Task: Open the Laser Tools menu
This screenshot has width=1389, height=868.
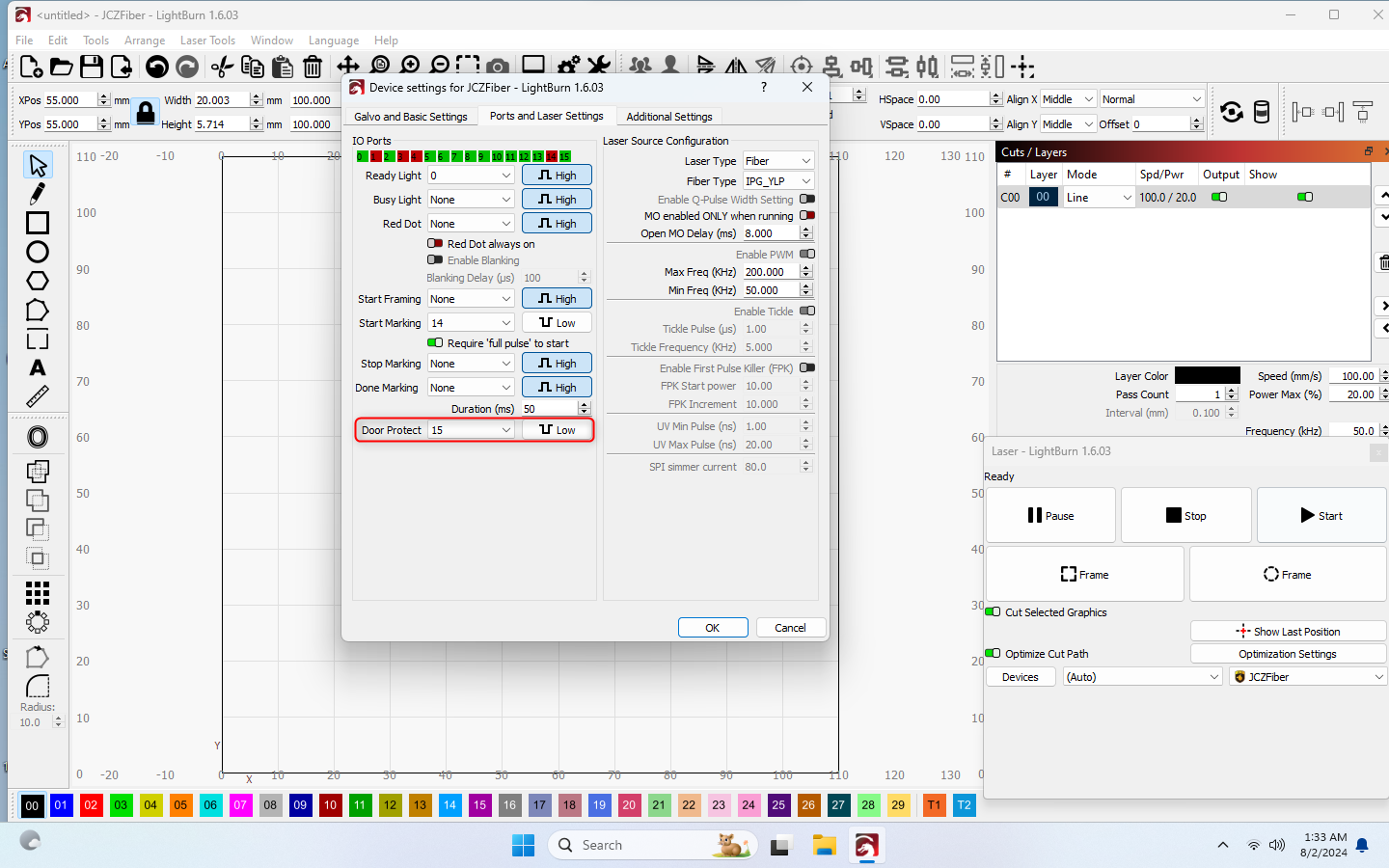Action: (x=207, y=41)
